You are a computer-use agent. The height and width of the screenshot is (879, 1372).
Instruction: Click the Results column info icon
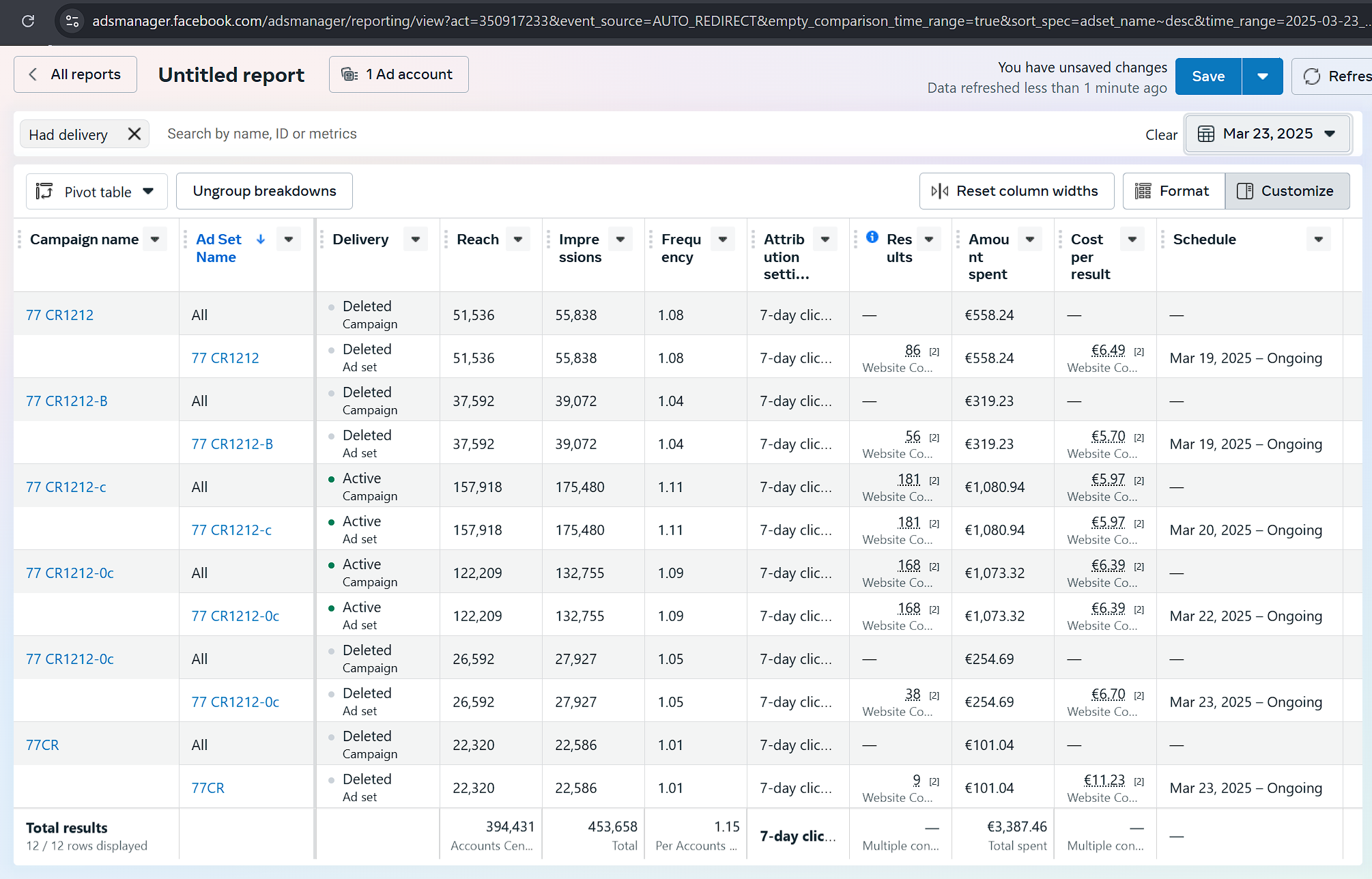[872, 237]
